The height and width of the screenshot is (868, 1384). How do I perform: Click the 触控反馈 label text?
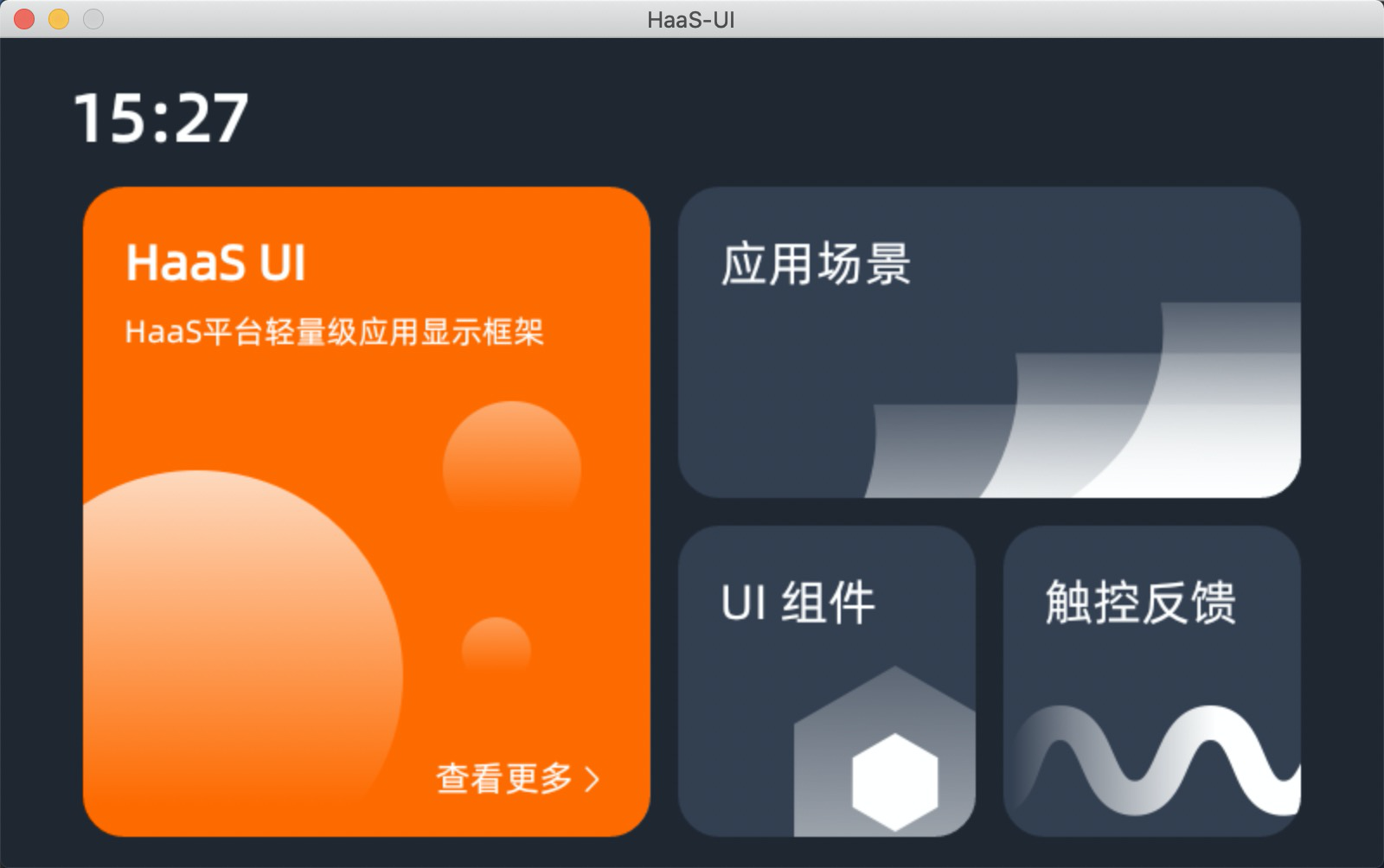coord(1141,603)
